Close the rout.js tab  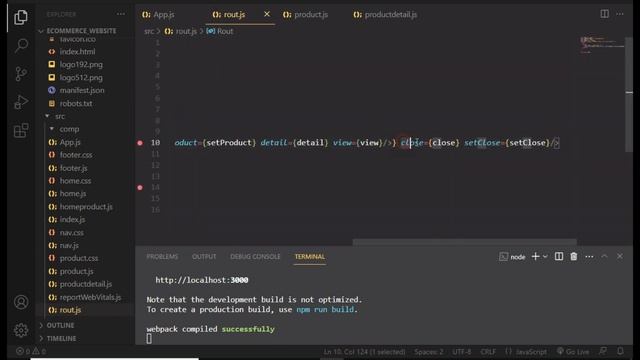267,14
